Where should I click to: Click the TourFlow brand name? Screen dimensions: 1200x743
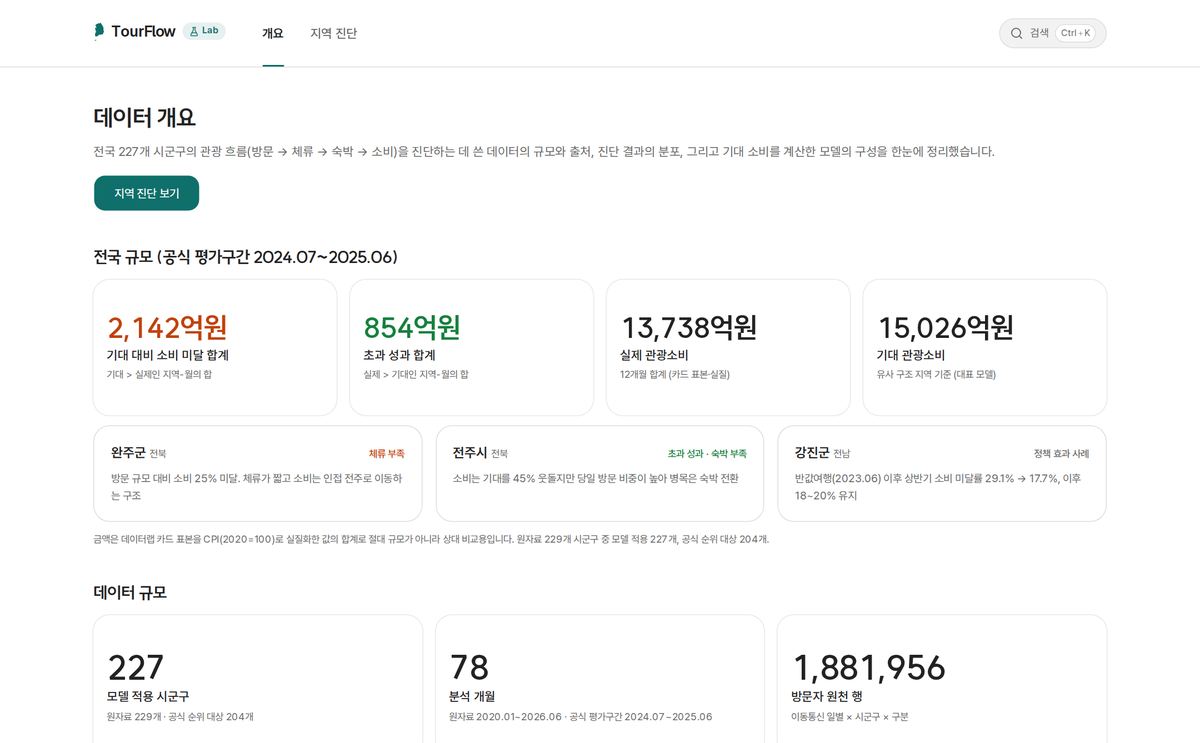[x=144, y=32]
